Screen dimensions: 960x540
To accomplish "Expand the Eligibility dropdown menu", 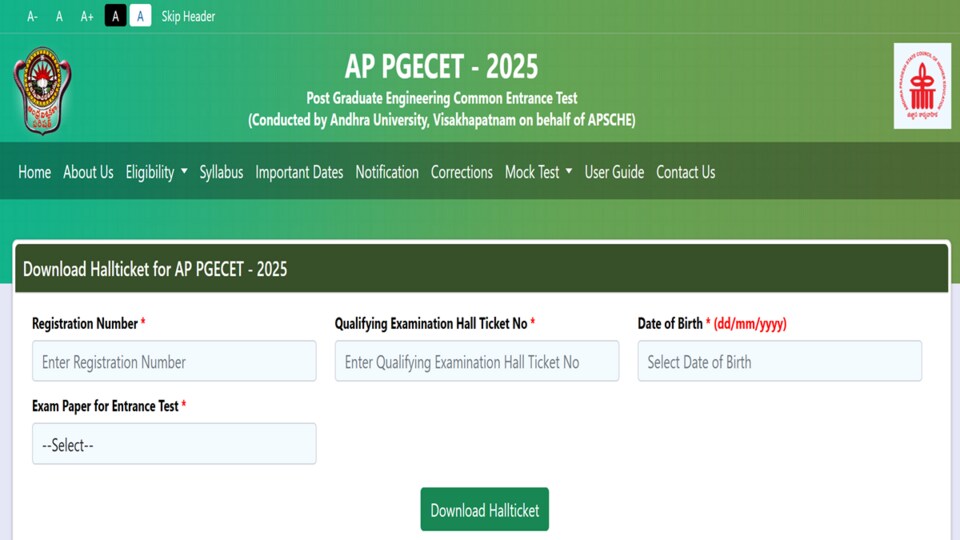I will tap(156, 172).
